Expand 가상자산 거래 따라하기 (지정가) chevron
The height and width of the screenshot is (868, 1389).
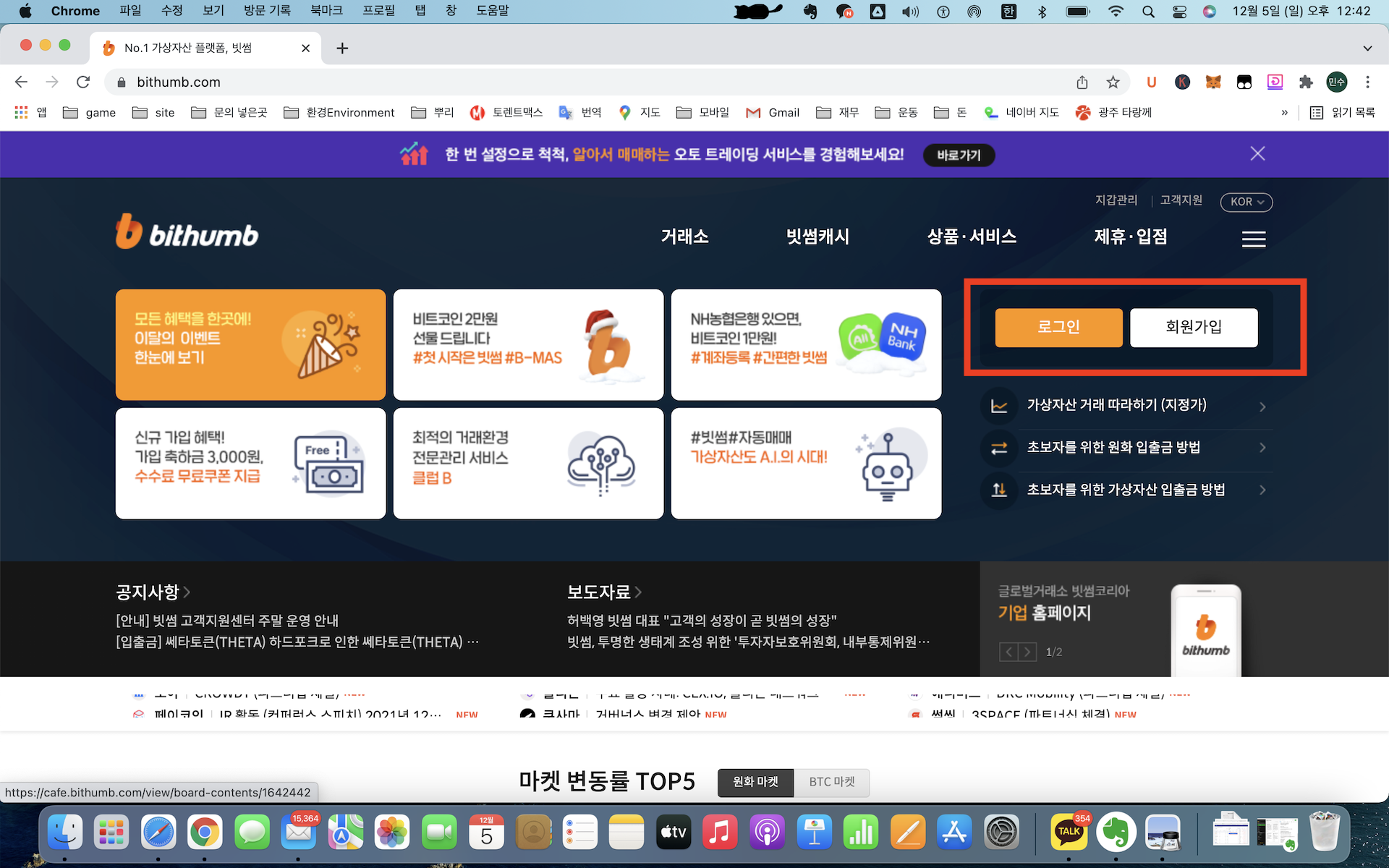pos(1262,407)
